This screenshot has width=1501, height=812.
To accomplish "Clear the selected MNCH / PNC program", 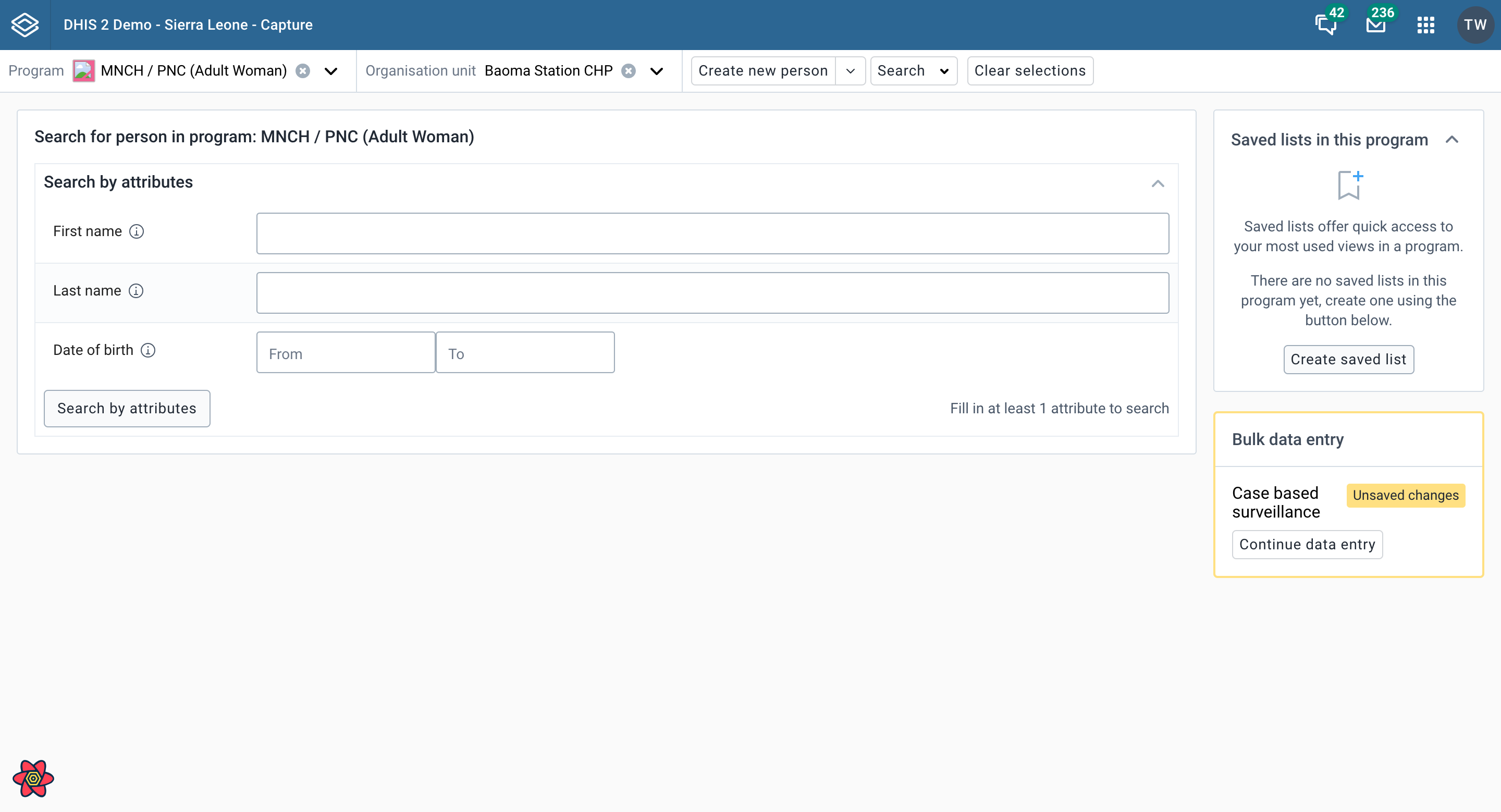I will 302,70.
